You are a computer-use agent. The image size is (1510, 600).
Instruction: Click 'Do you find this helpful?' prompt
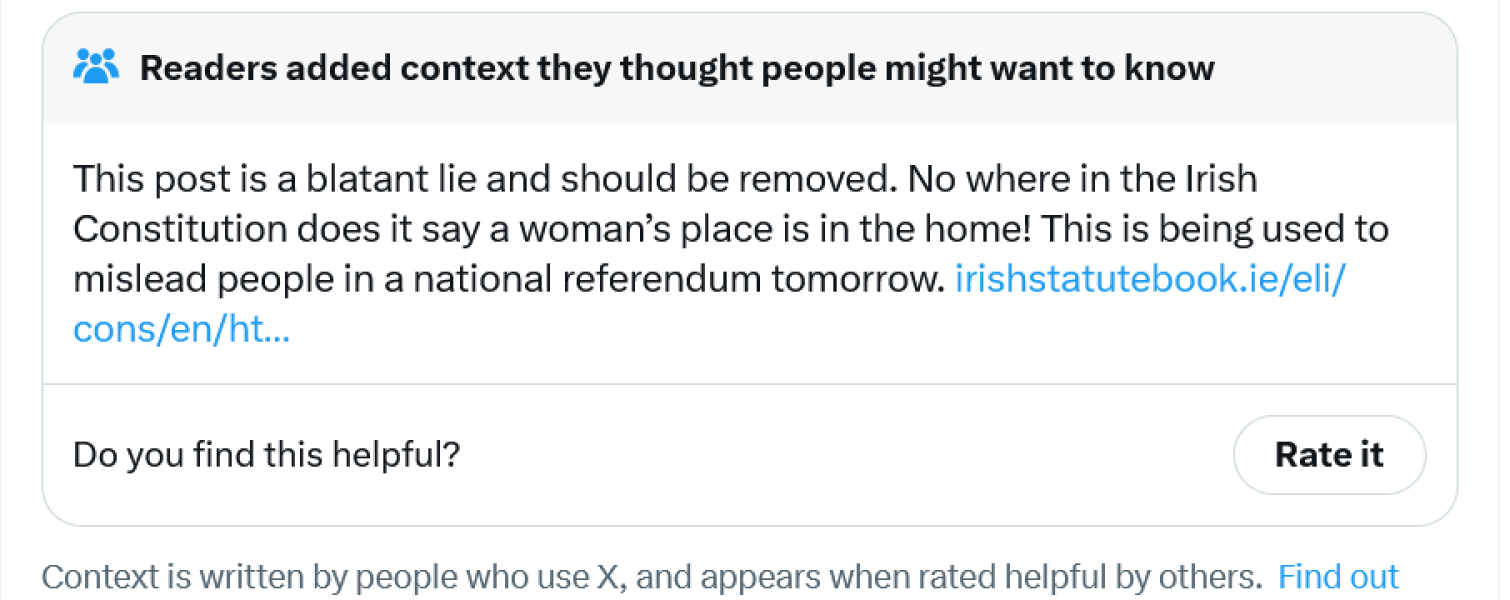click(x=266, y=455)
